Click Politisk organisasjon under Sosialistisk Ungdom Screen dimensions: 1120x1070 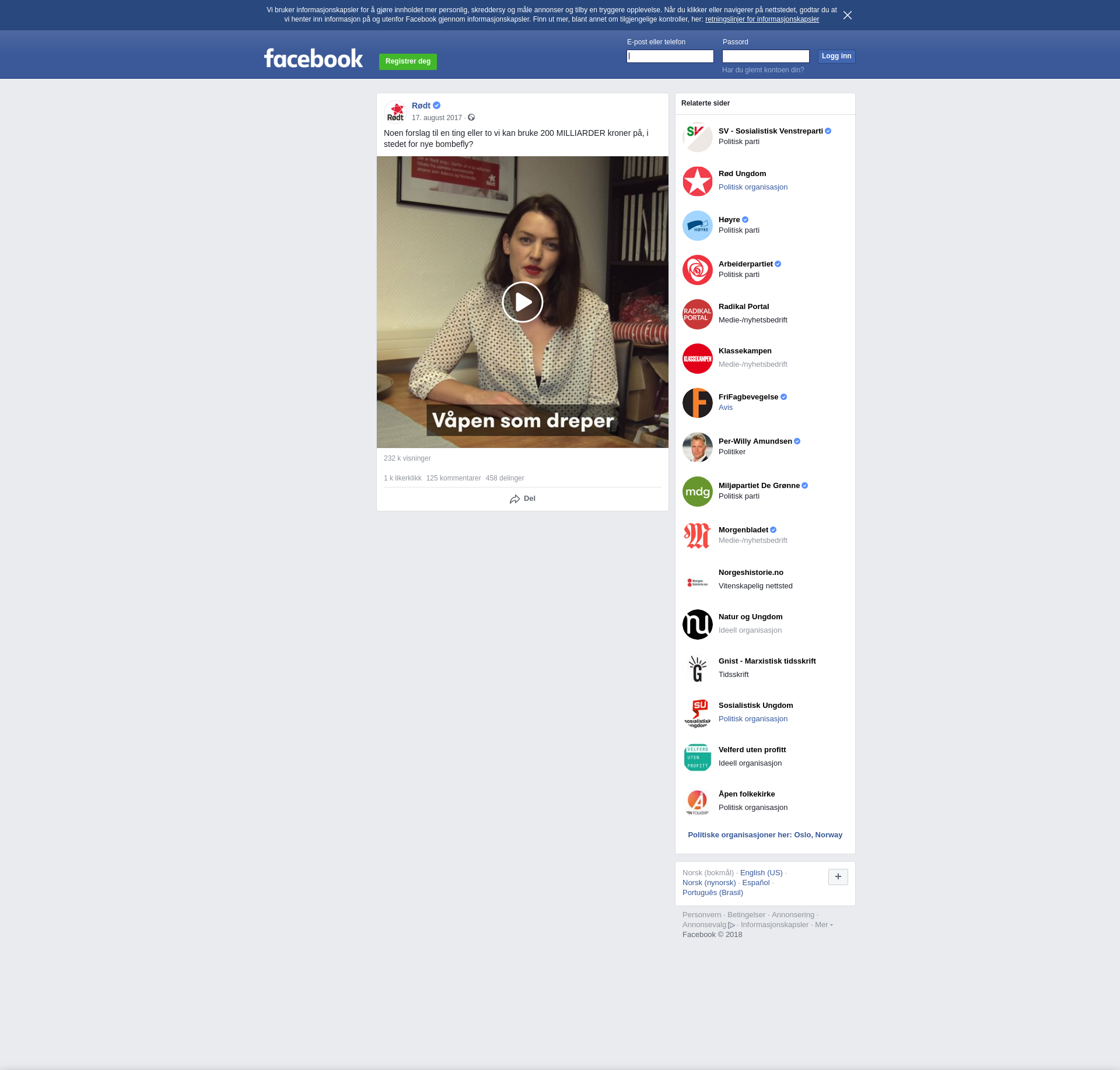[753, 719]
